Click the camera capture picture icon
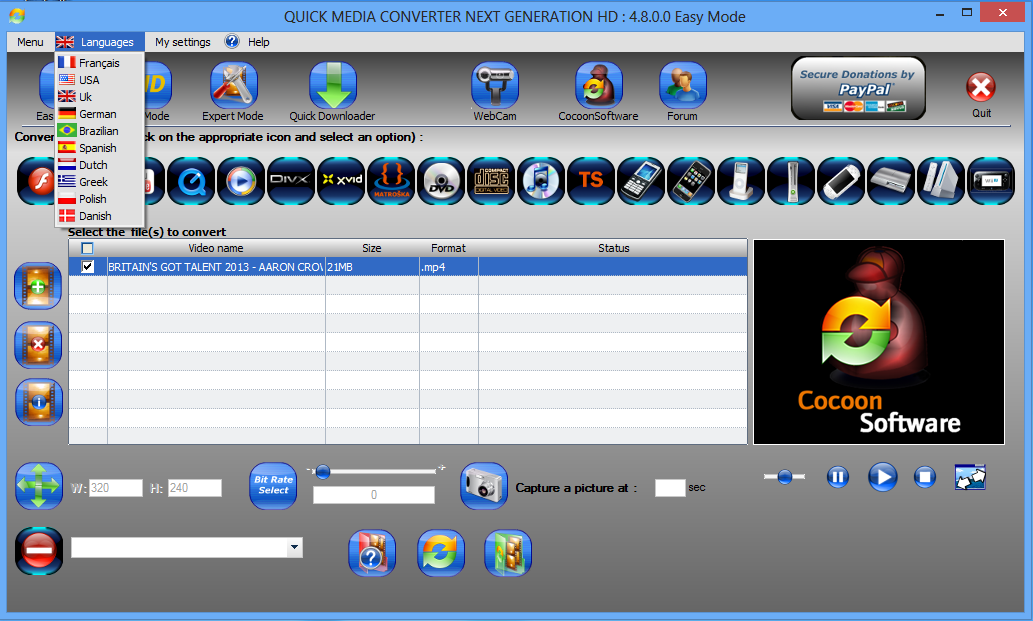This screenshot has width=1033, height=621. 484,486
